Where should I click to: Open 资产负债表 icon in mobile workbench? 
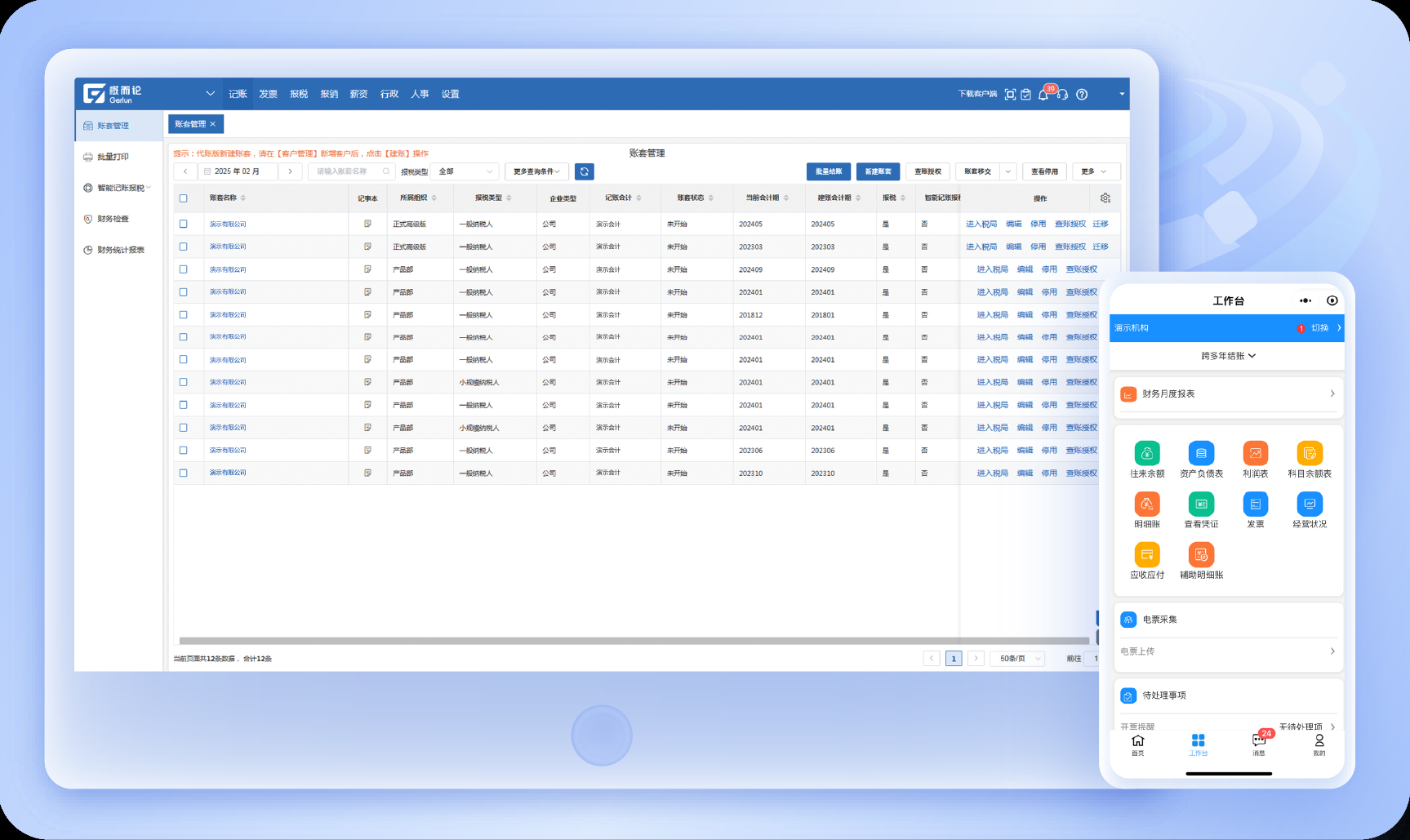pyautogui.click(x=1201, y=454)
